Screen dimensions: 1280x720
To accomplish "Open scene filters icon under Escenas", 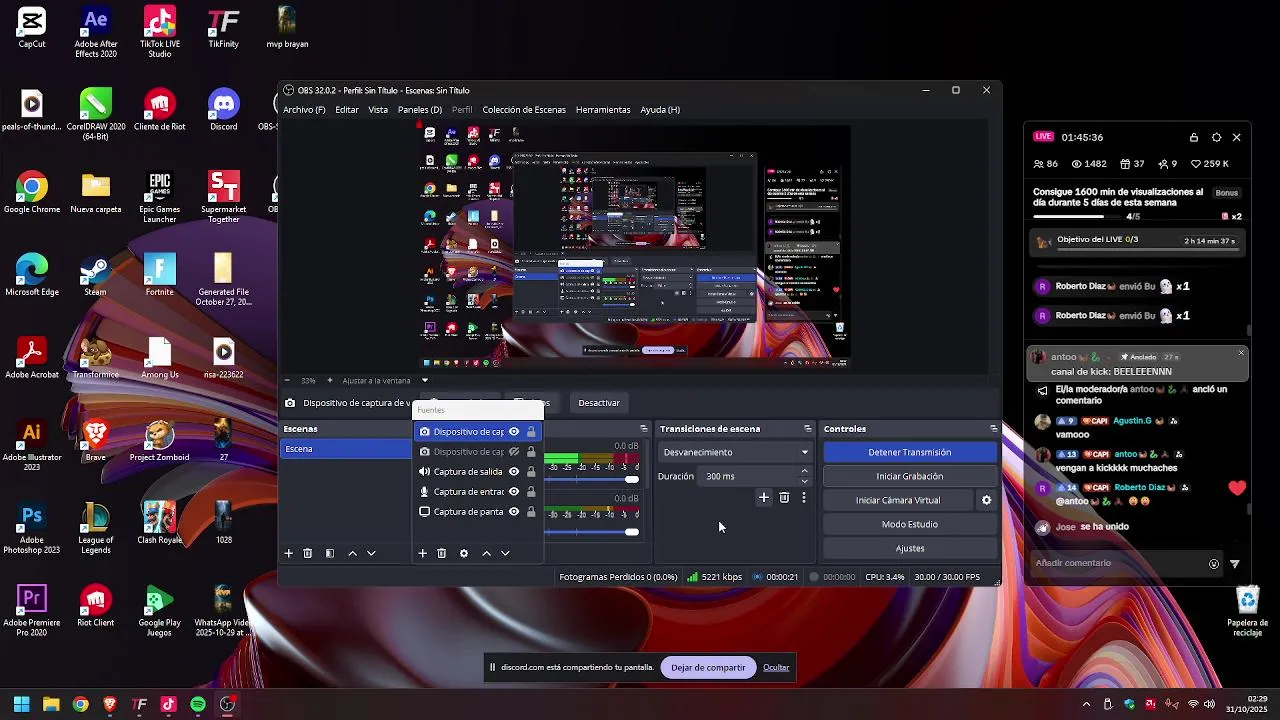I will coord(330,553).
